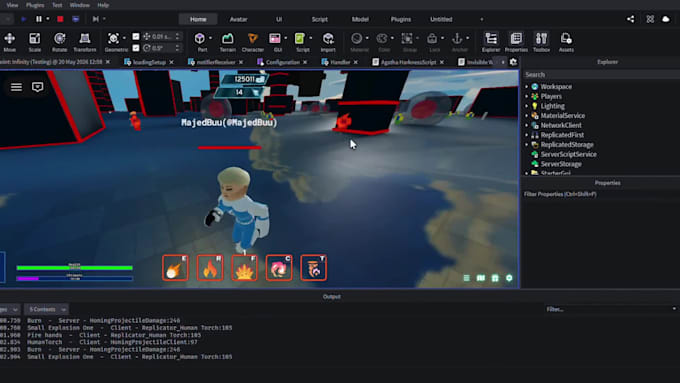Click the cloud icon in top right
The width and height of the screenshot is (680, 383).
coord(666,19)
